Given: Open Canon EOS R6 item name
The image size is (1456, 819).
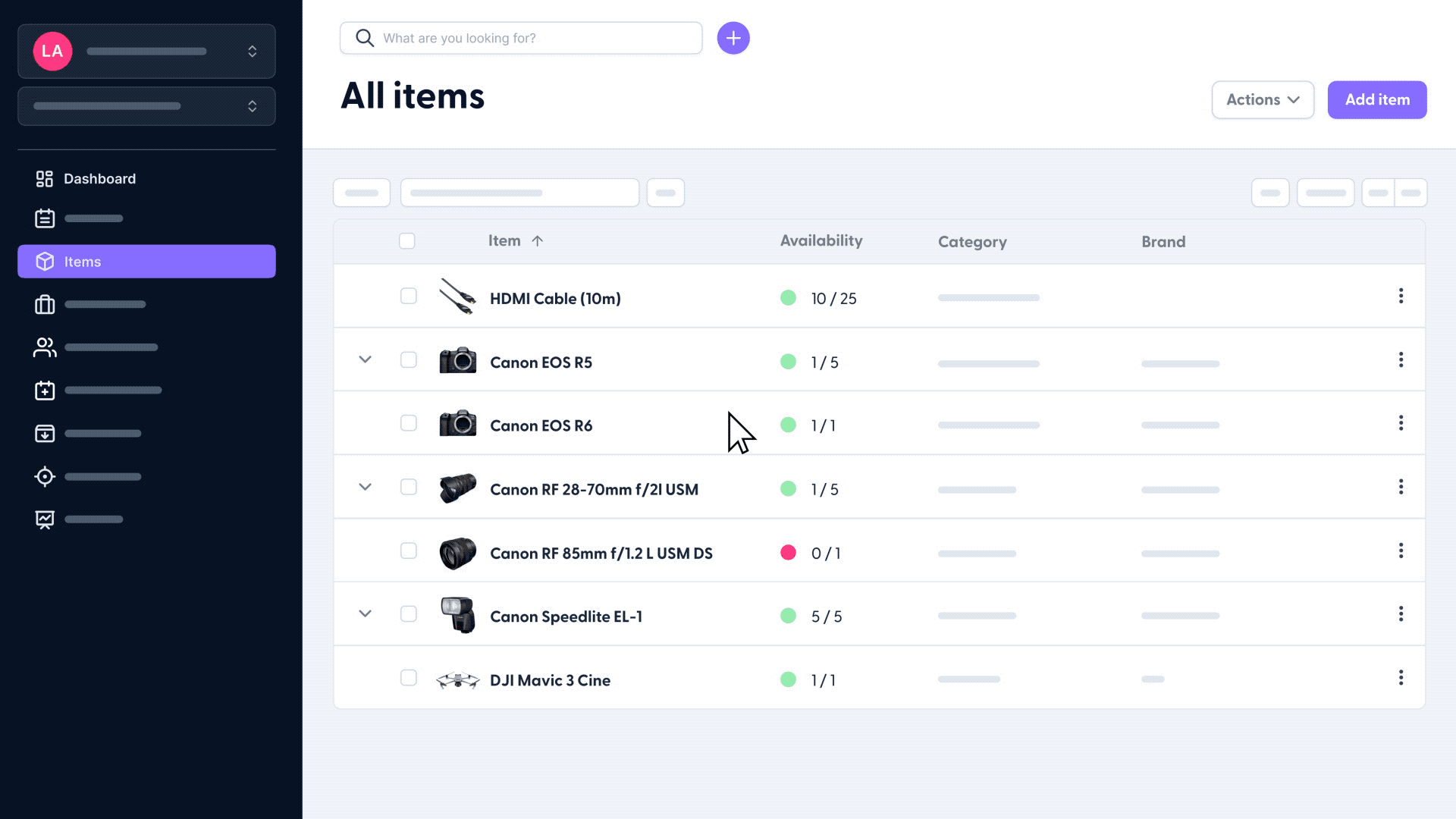Looking at the screenshot, I should click(541, 426).
